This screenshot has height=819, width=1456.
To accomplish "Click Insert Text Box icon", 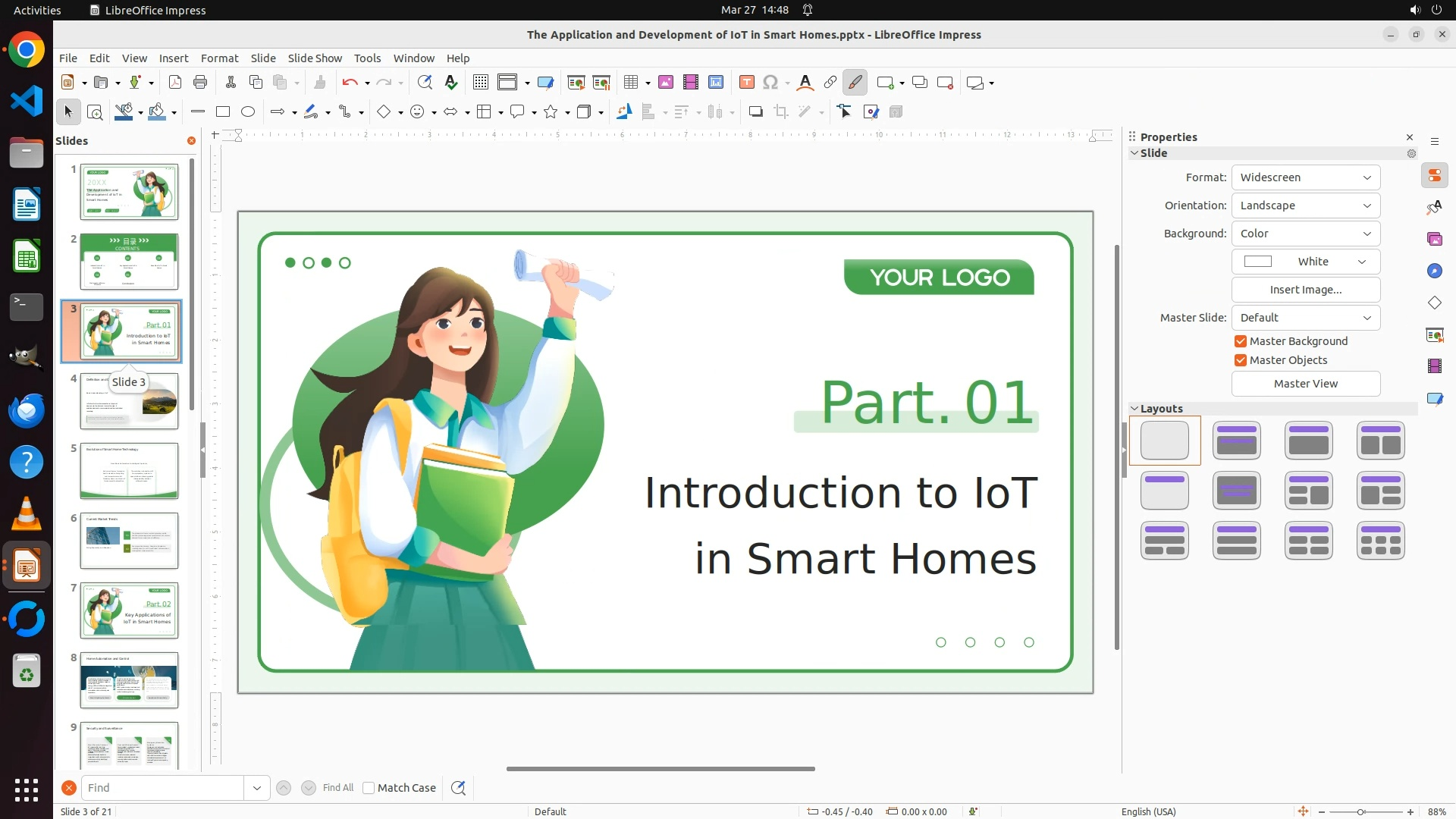I will [746, 83].
